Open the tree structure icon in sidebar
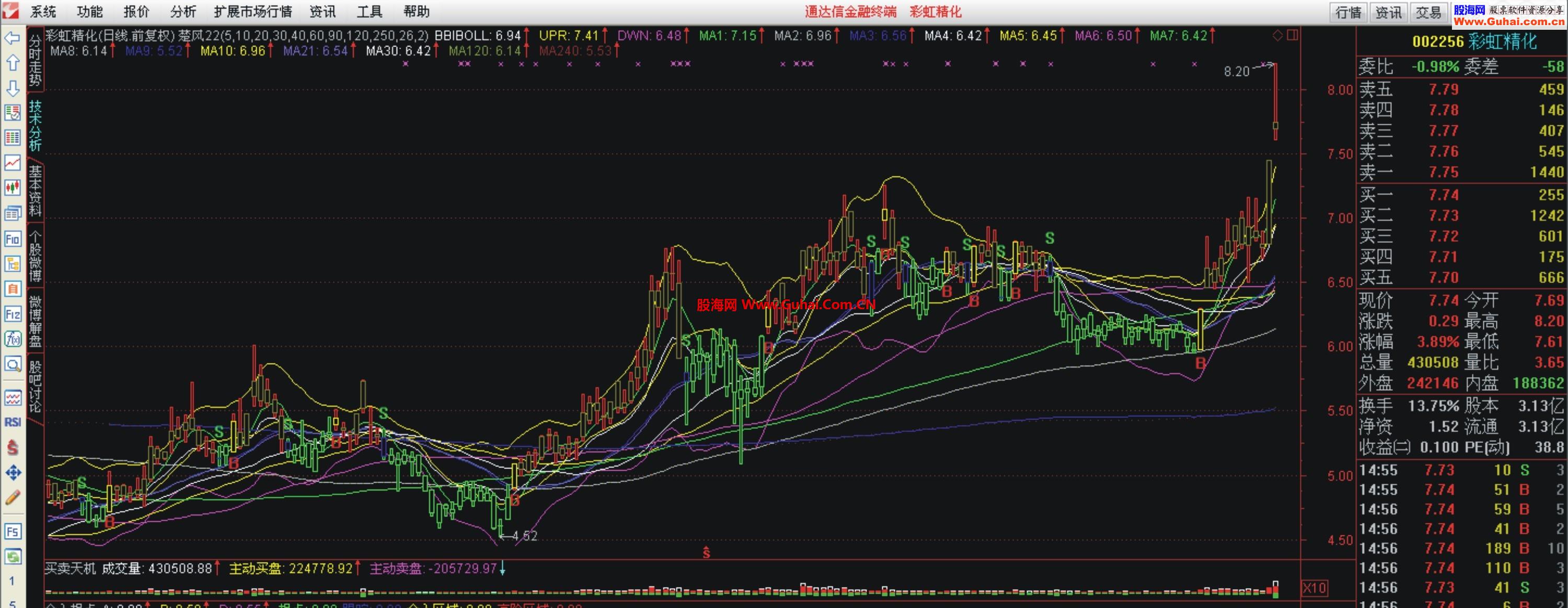 coord(12,264)
